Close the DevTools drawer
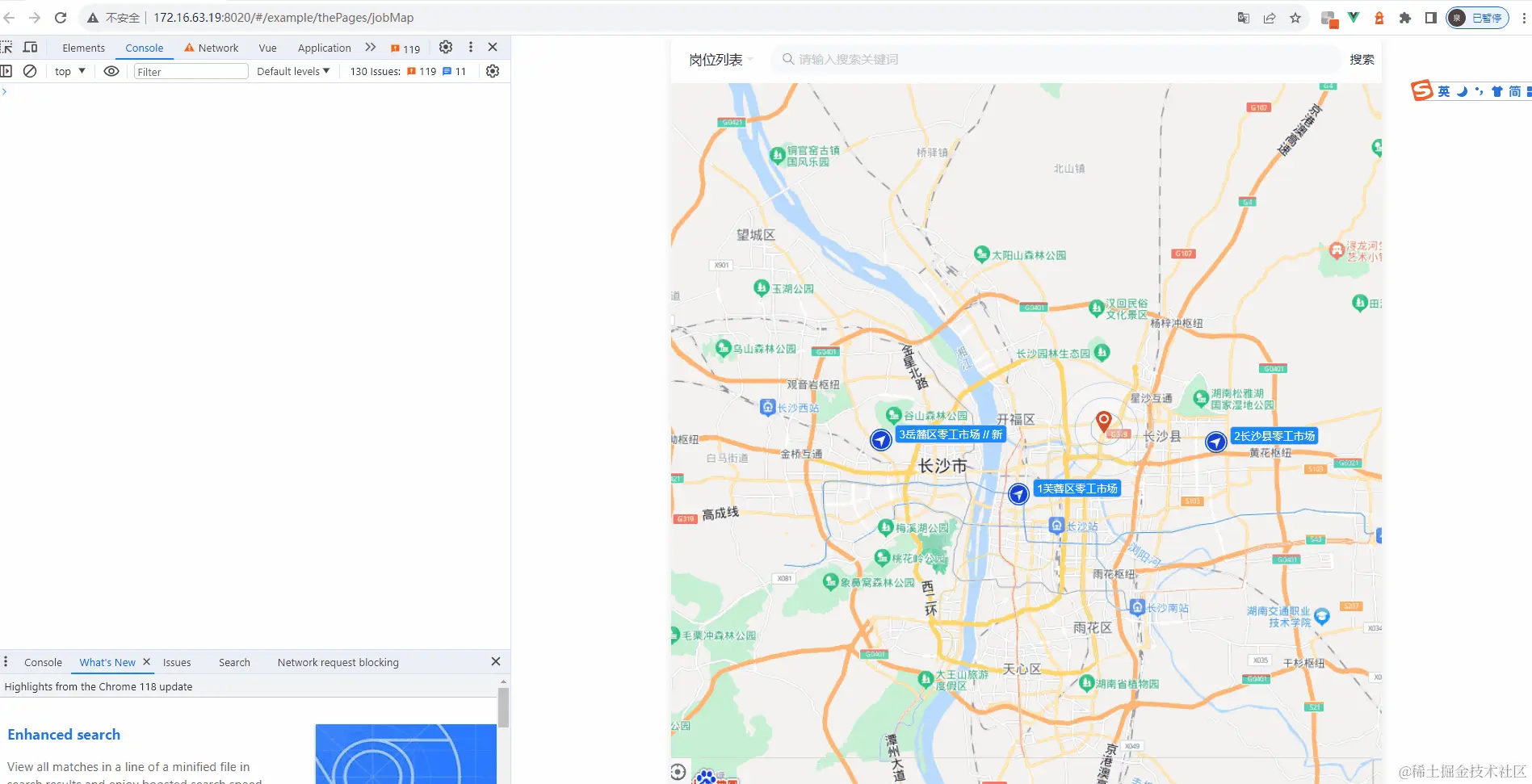 496,662
